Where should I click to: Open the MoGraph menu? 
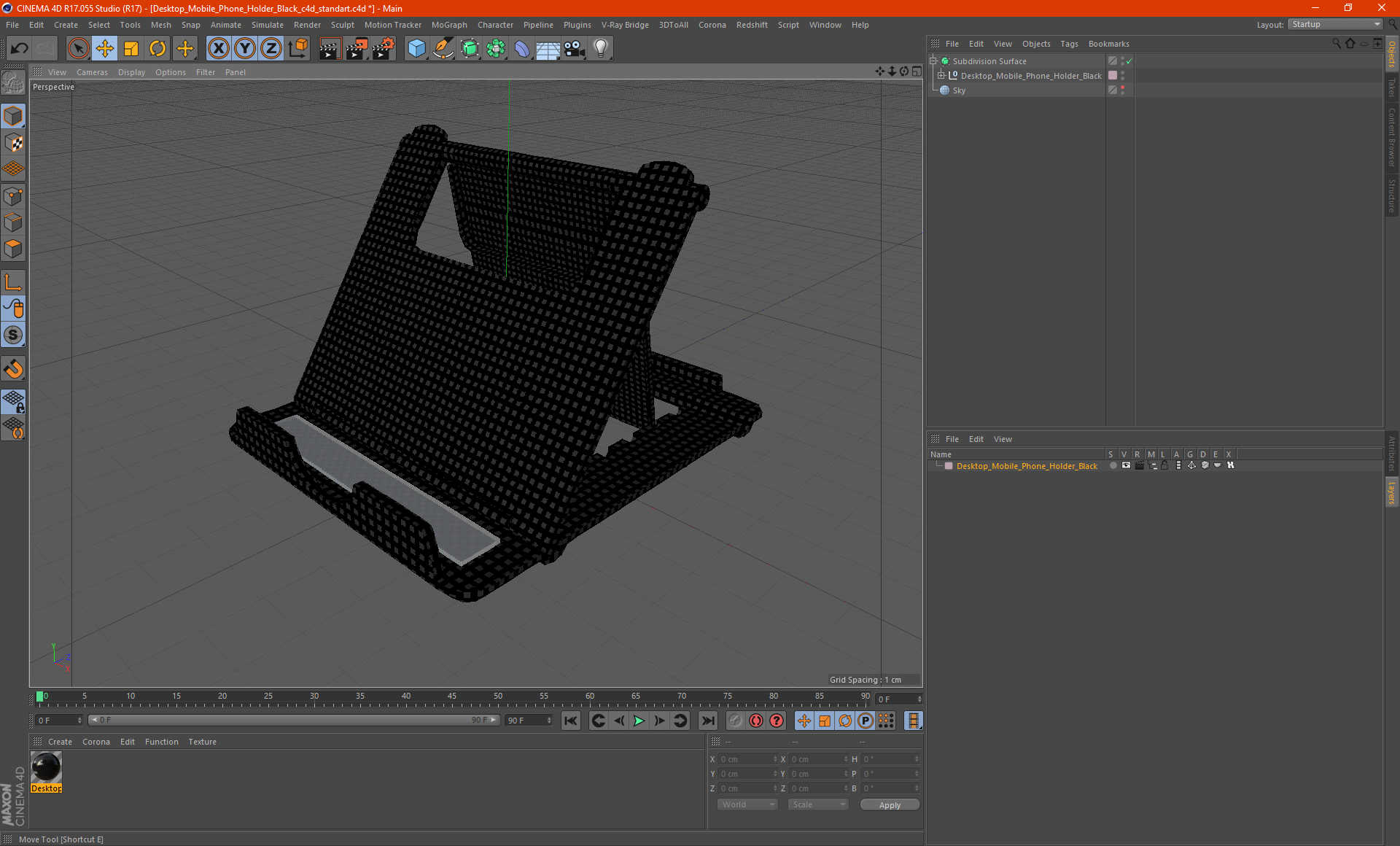[x=448, y=25]
